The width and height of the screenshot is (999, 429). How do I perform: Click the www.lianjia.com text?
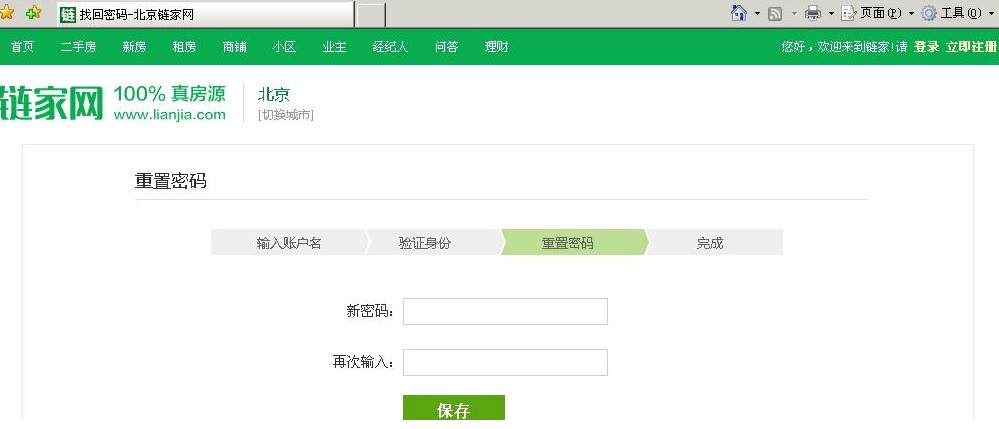point(169,115)
